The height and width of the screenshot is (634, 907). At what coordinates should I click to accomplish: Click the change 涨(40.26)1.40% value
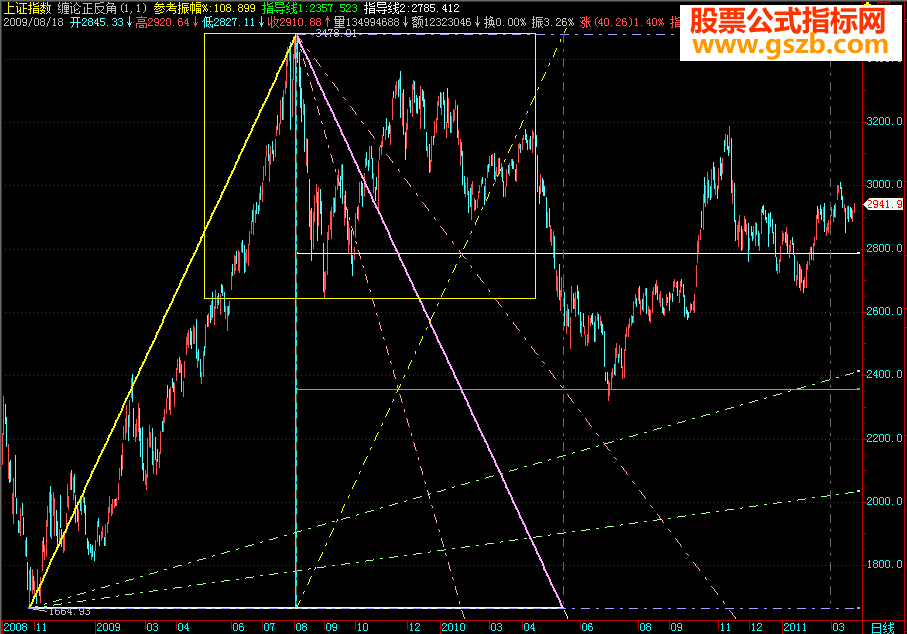[622, 23]
